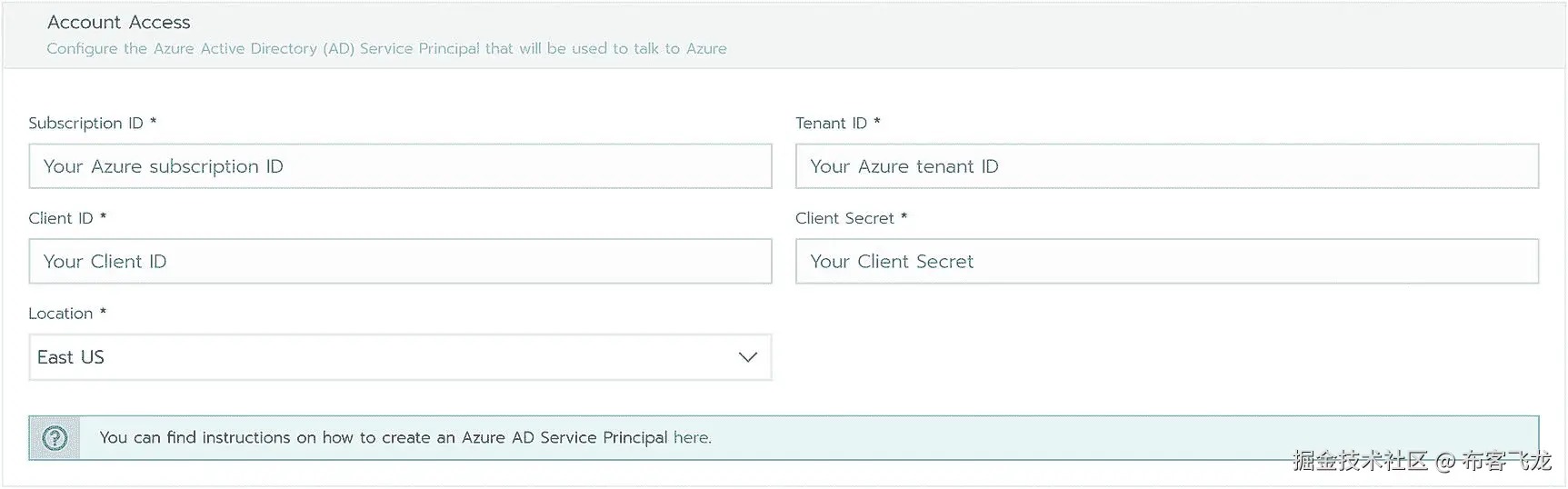Open the 'here' instructions link

tap(691, 438)
